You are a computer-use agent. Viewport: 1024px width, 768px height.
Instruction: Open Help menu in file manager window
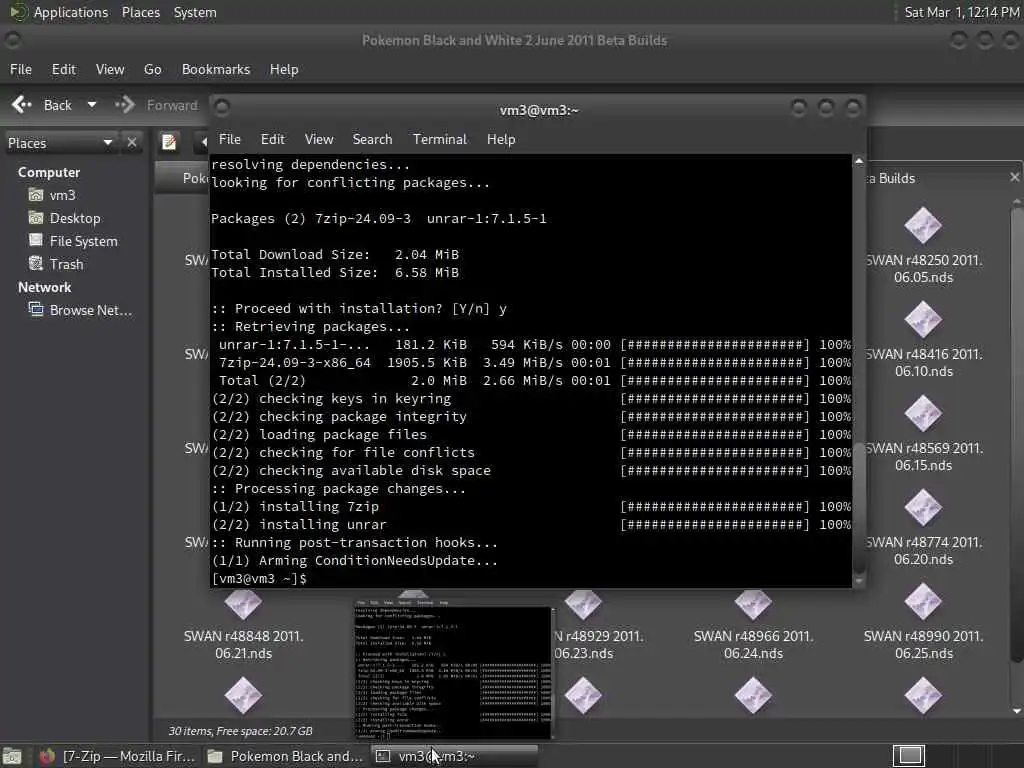[284, 69]
